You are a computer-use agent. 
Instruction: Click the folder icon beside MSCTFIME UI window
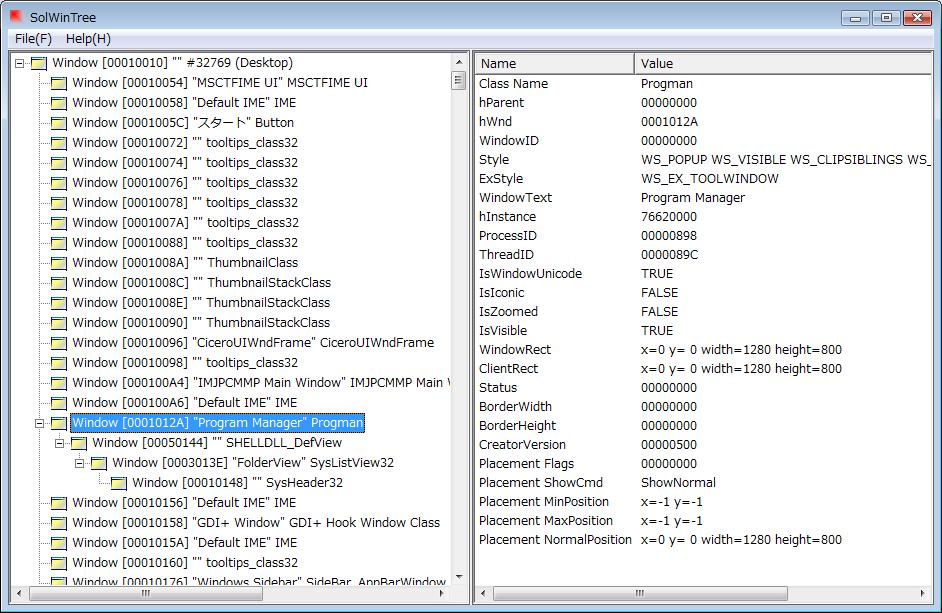(x=59, y=83)
